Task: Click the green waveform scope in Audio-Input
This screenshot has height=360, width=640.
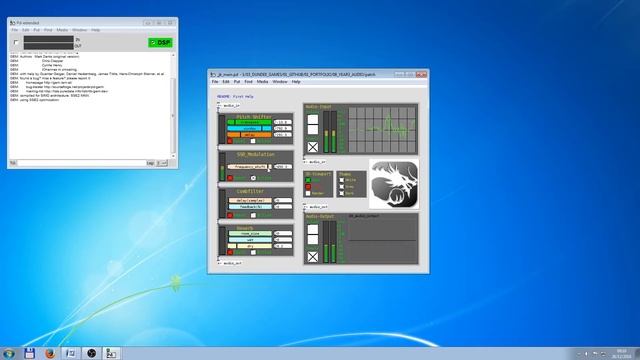Action: pos(382,130)
